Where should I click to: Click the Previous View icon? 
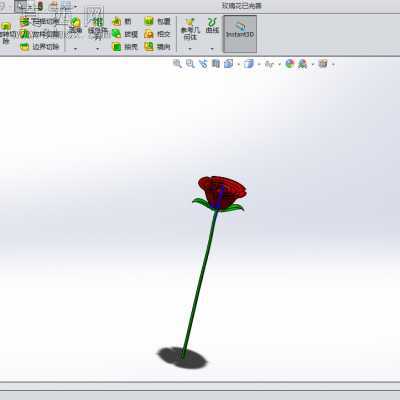coord(203,63)
